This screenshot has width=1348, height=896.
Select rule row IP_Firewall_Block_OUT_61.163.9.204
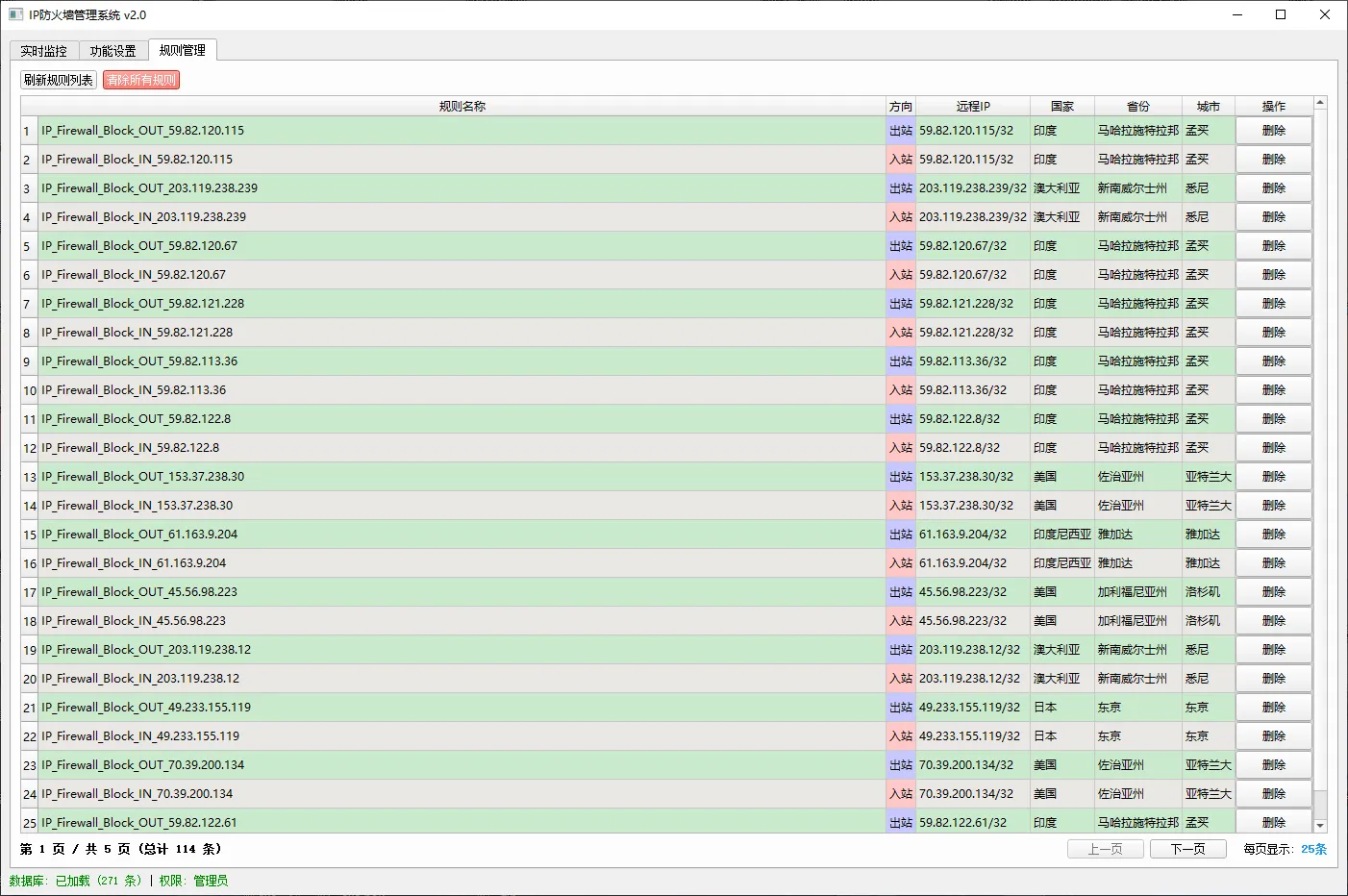385,534
